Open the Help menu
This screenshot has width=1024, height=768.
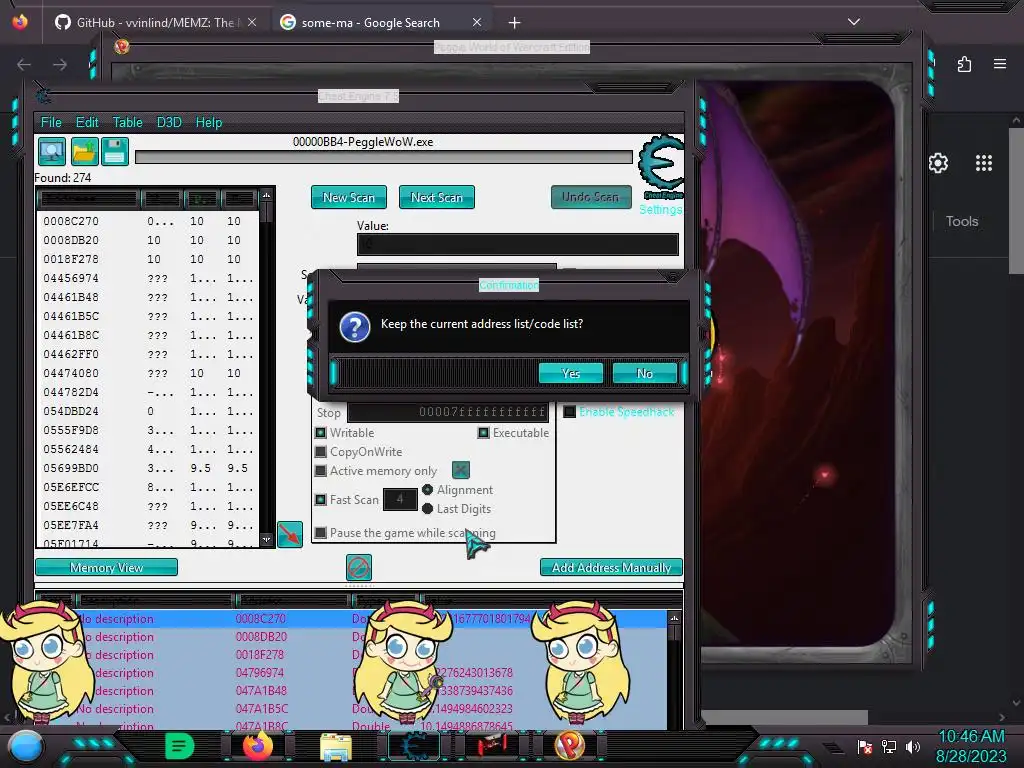[x=209, y=122]
